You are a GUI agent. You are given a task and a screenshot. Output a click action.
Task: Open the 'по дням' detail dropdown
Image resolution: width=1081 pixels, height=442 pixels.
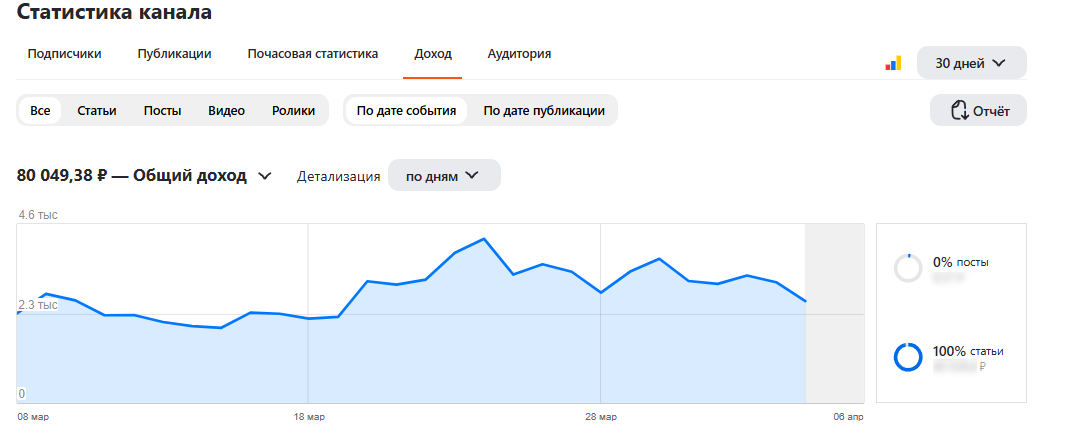coord(443,176)
